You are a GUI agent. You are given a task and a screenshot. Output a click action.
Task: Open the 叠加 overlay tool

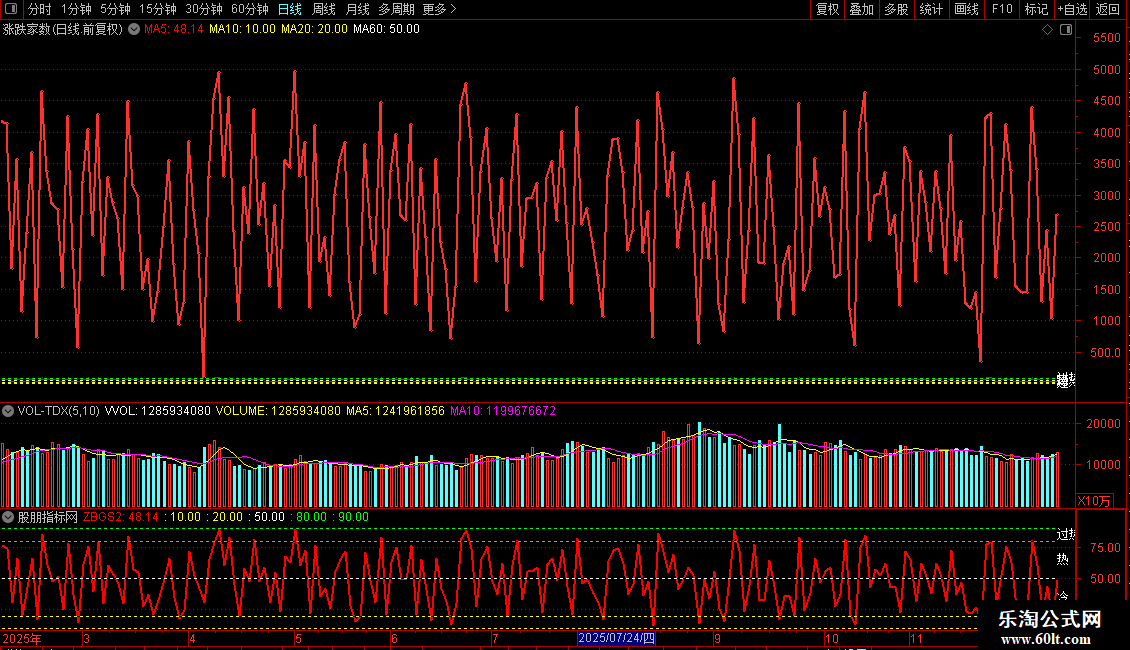tap(861, 9)
